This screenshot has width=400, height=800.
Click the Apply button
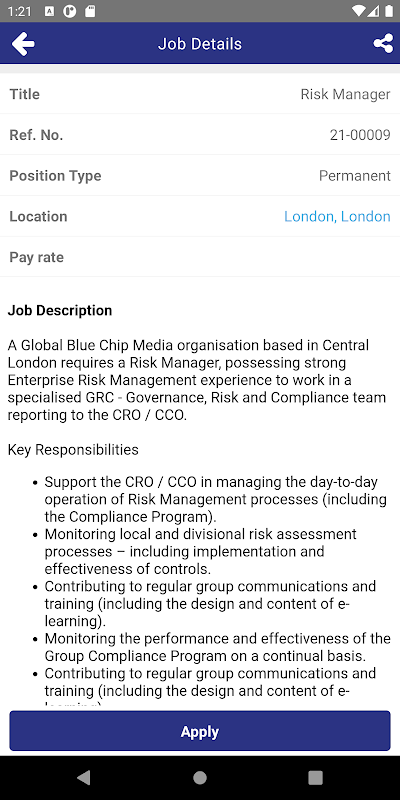tap(200, 731)
